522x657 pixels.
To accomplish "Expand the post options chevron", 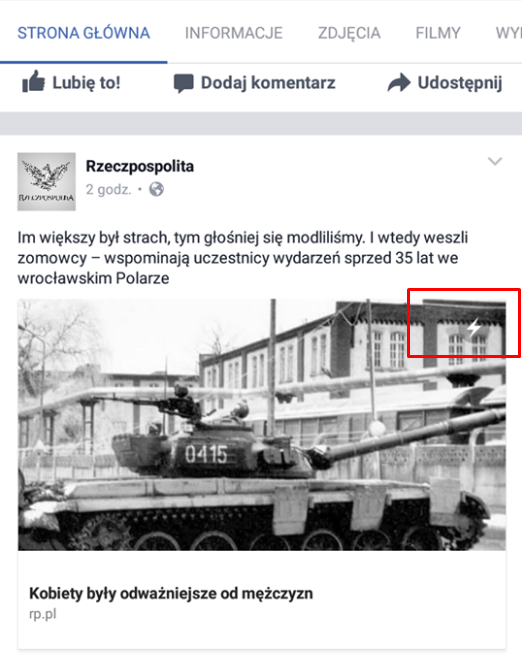I will [x=495, y=161].
